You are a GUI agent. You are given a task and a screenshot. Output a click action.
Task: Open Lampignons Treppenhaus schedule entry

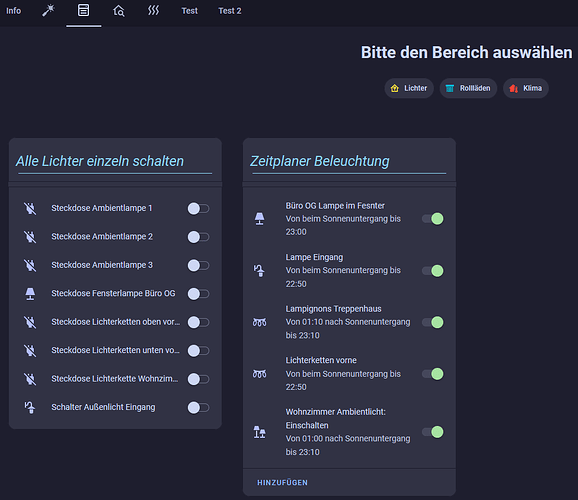click(349, 322)
